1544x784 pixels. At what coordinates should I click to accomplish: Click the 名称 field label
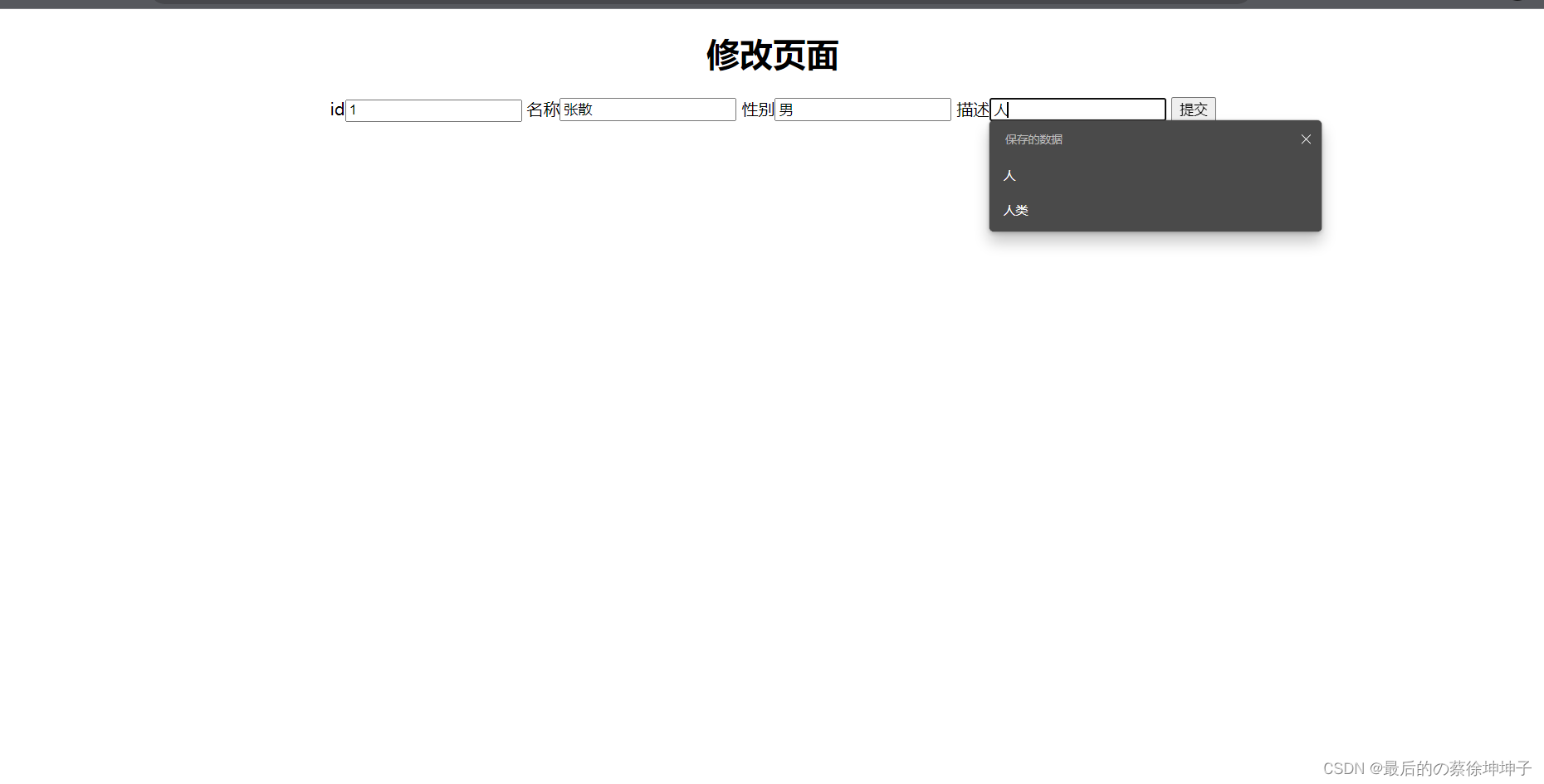(x=543, y=110)
